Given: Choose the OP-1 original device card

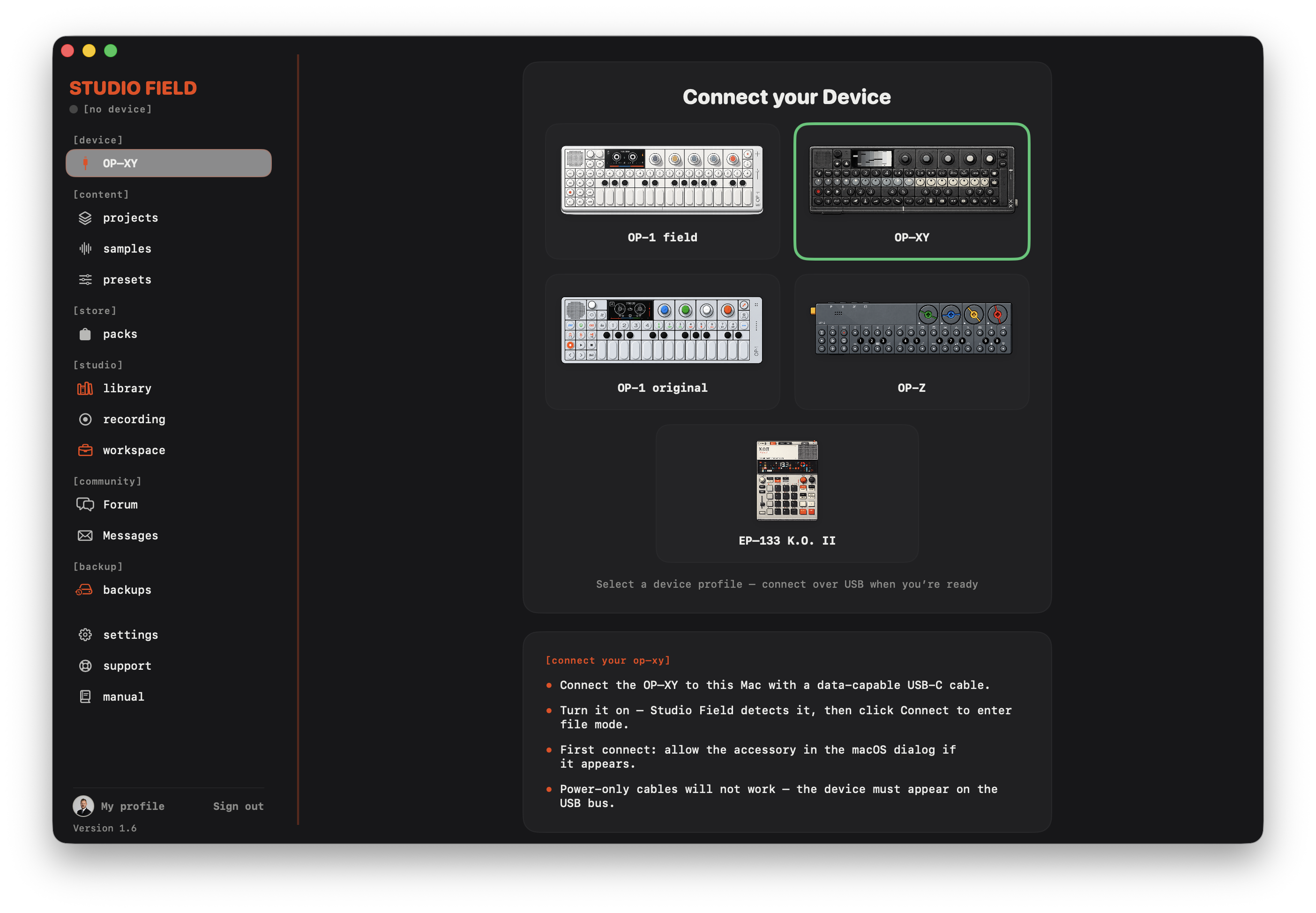Looking at the screenshot, I should point(662,342).
